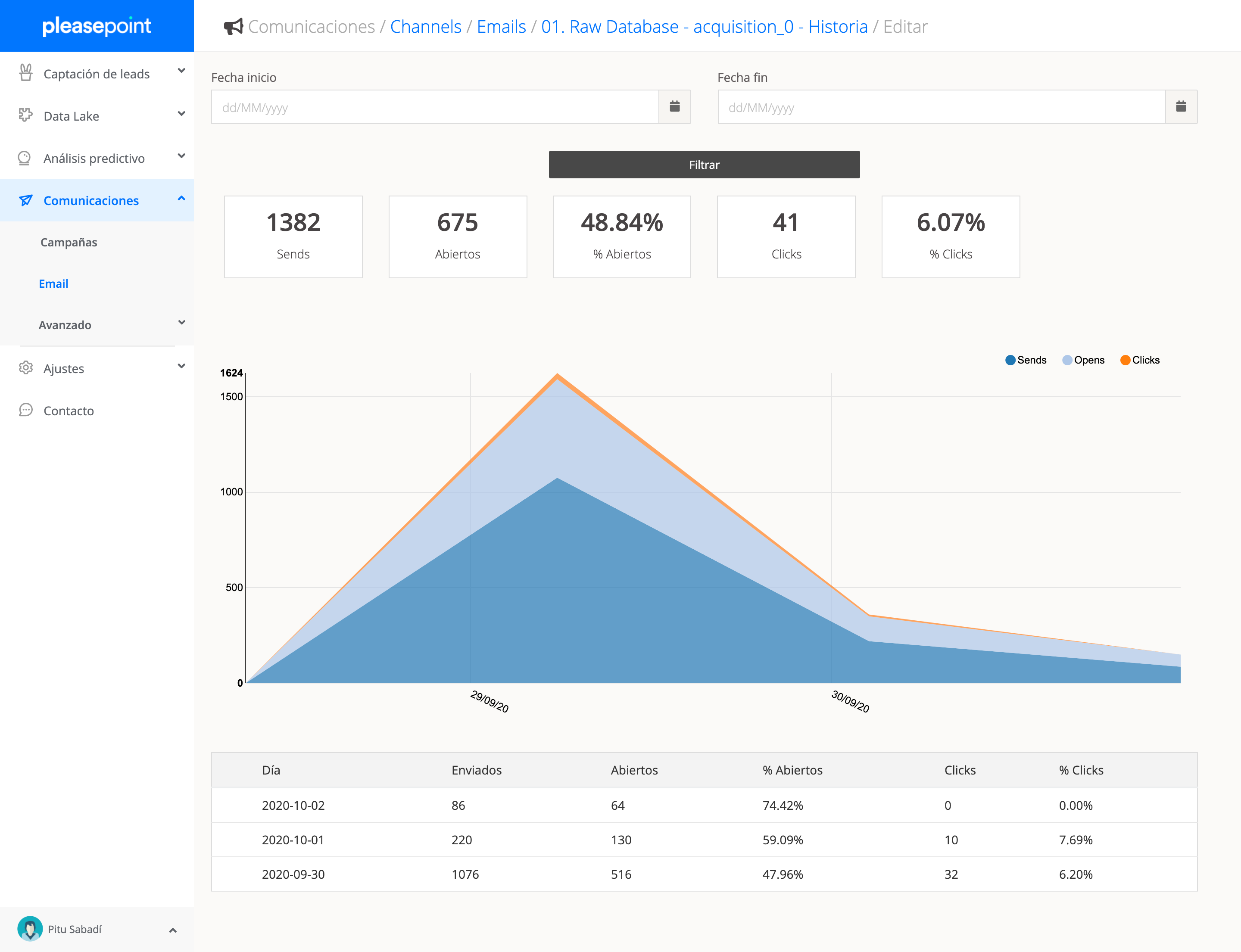Select the Email submenu item
Viewport: 1241px width, 952px height.
point(53,283)
